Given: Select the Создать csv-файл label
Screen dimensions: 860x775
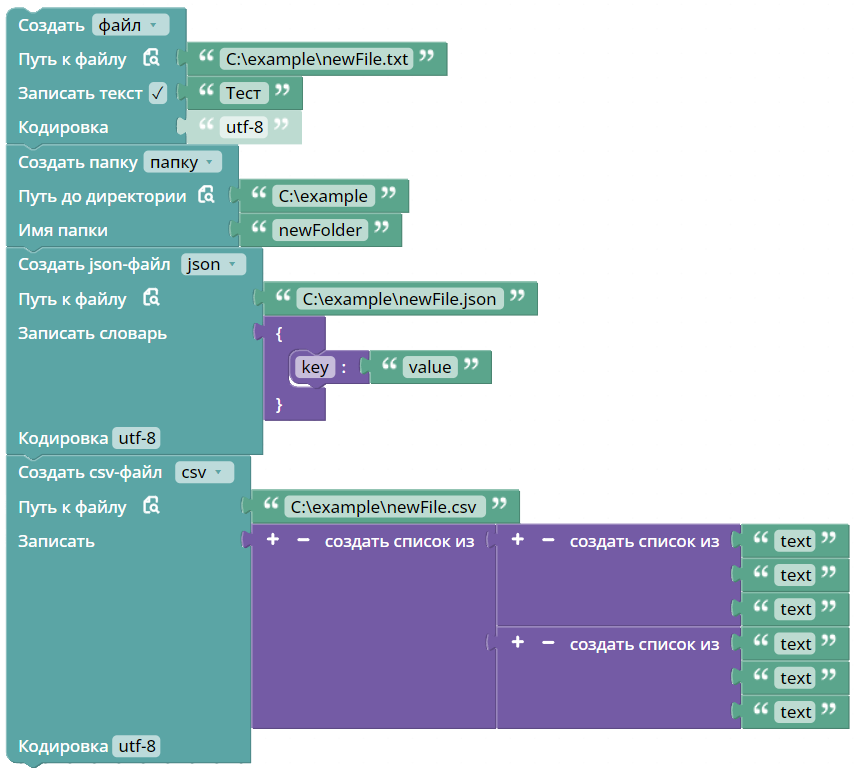Looking at the screenshot, I should point(90,472).
